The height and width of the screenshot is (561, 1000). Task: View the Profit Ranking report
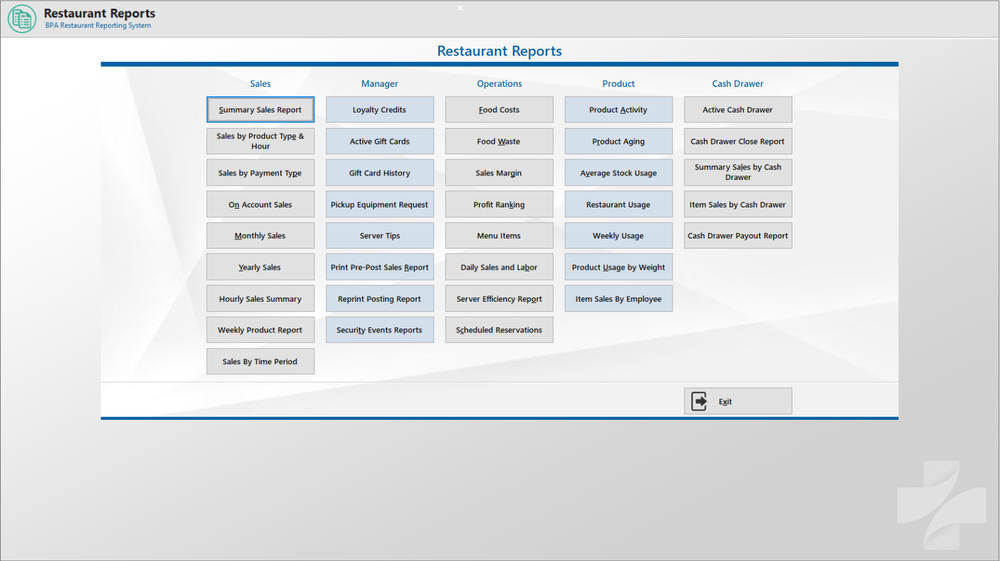click(x=499, y=205)
